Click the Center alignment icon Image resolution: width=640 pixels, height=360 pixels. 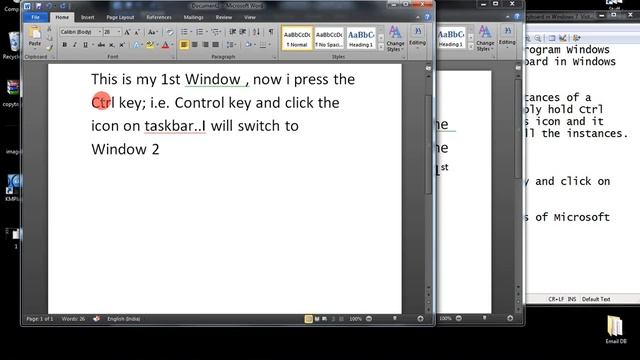[x=195, y=45]
